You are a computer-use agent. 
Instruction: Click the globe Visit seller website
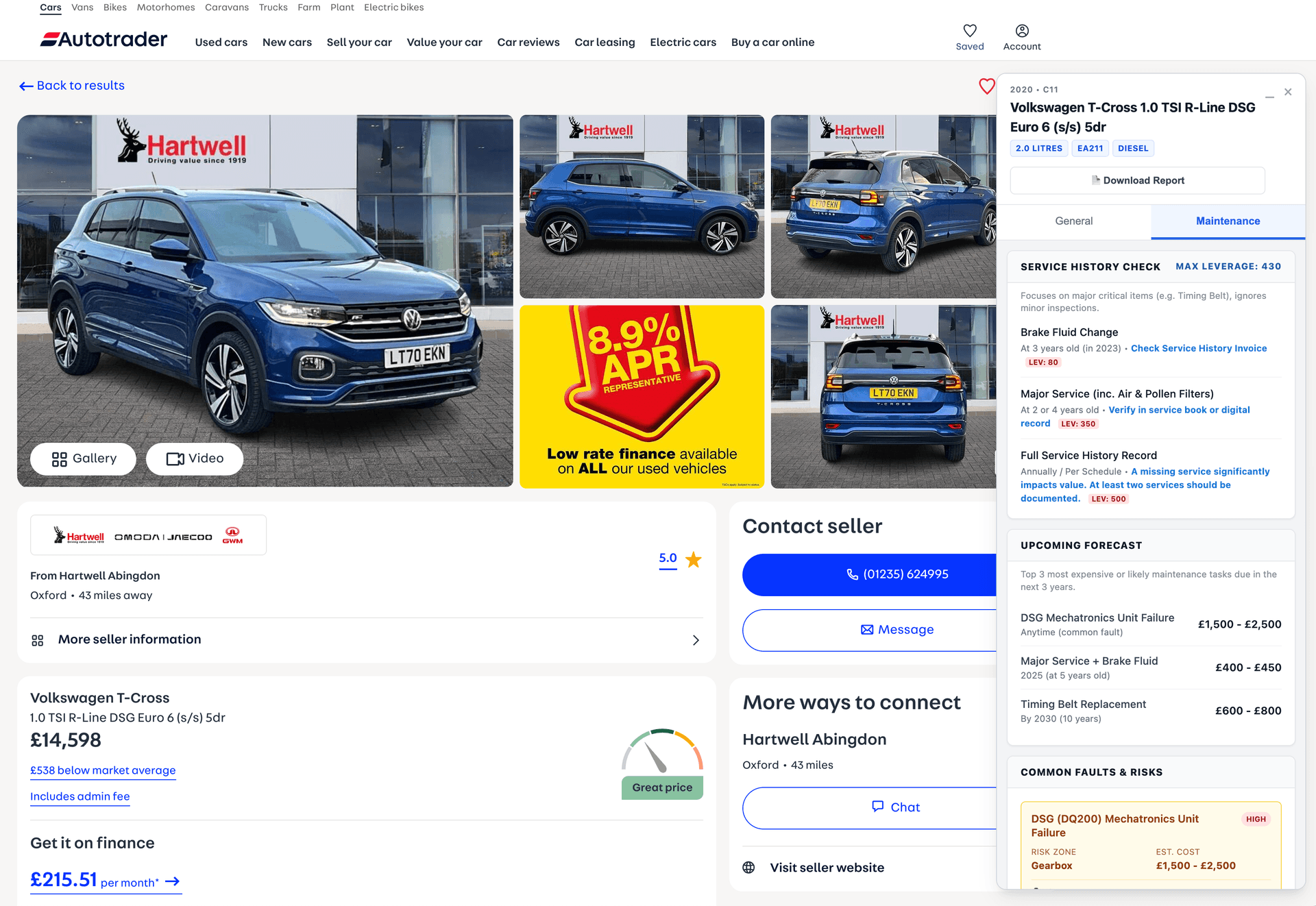[x=748, y=867]
